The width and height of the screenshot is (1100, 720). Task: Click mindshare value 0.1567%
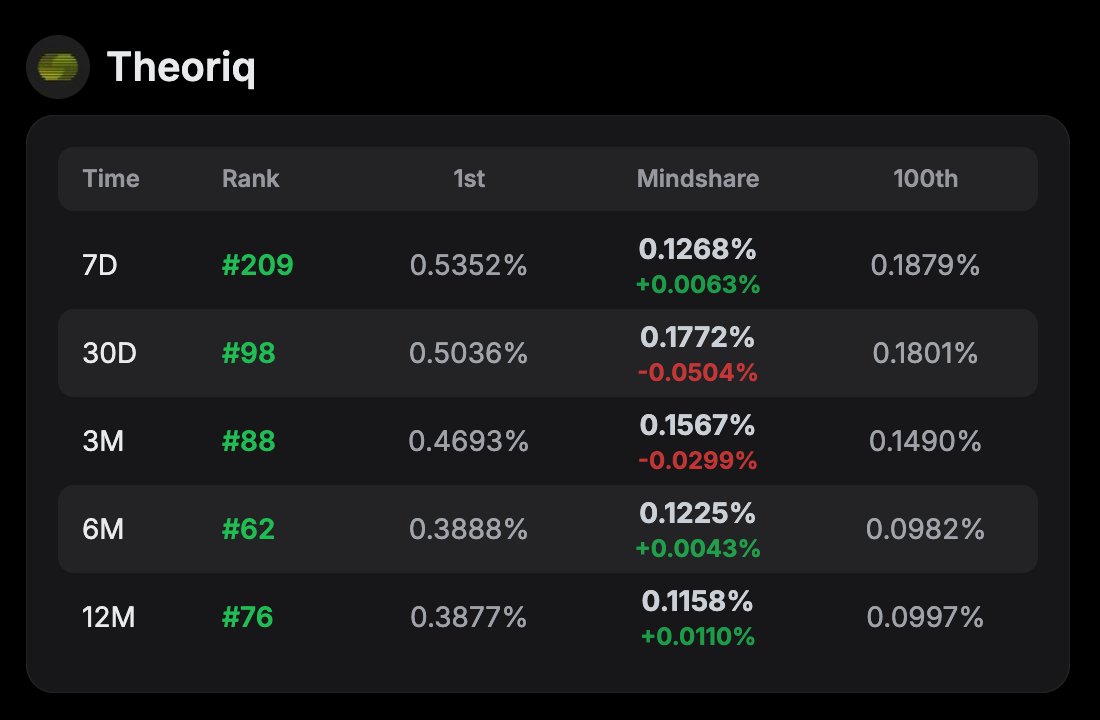point(697,425)
